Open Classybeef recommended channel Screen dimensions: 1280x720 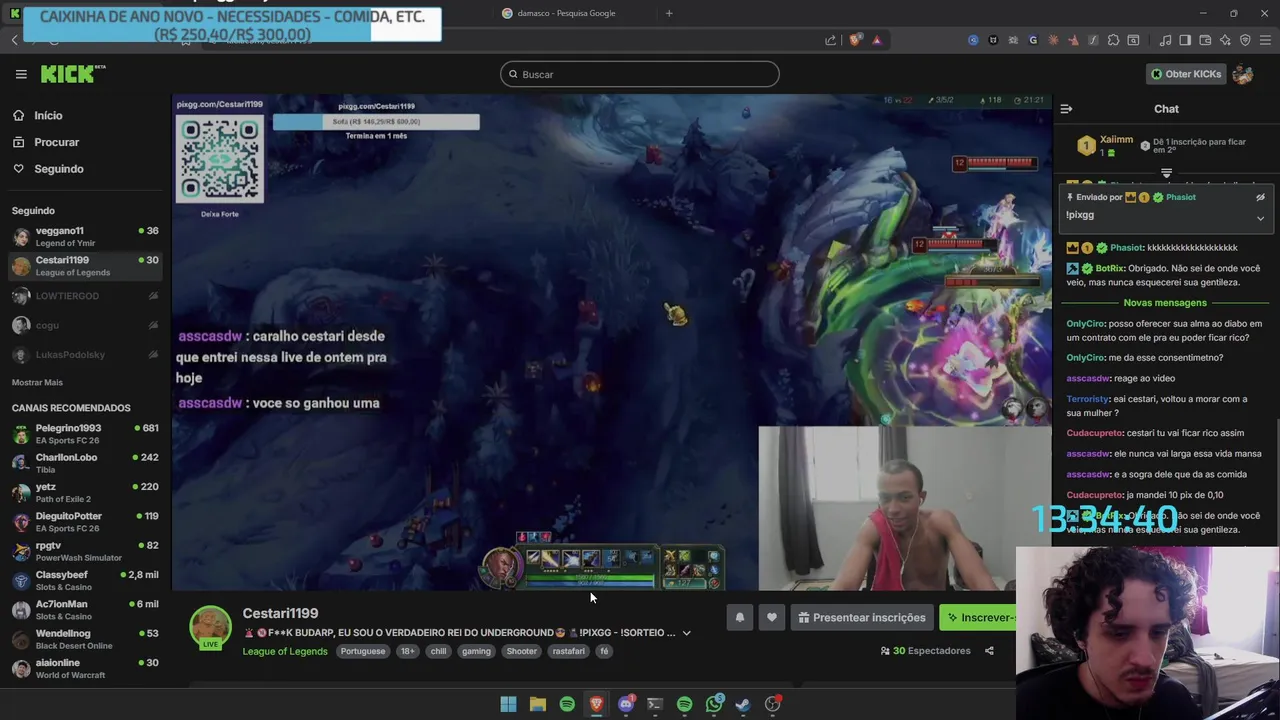[x=85, y=580]
